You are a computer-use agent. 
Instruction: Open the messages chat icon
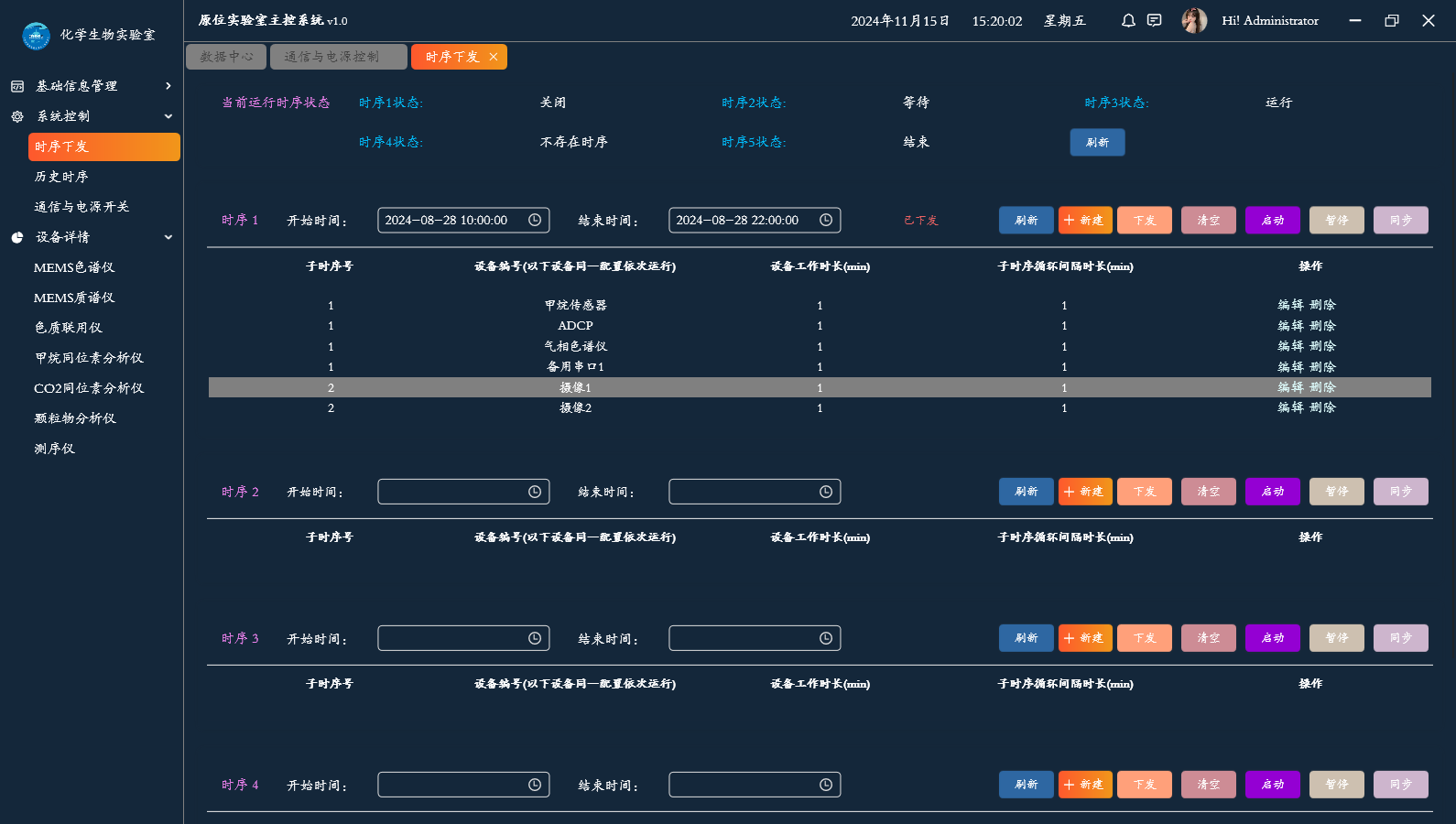[x=1155, y=20]
